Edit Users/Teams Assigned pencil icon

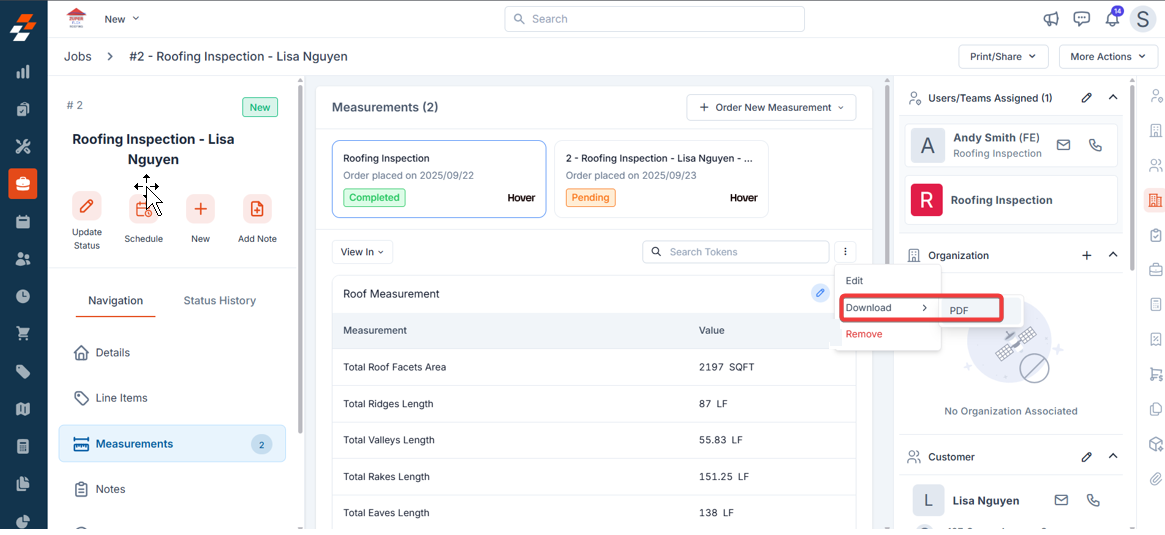coord(1086,97)
